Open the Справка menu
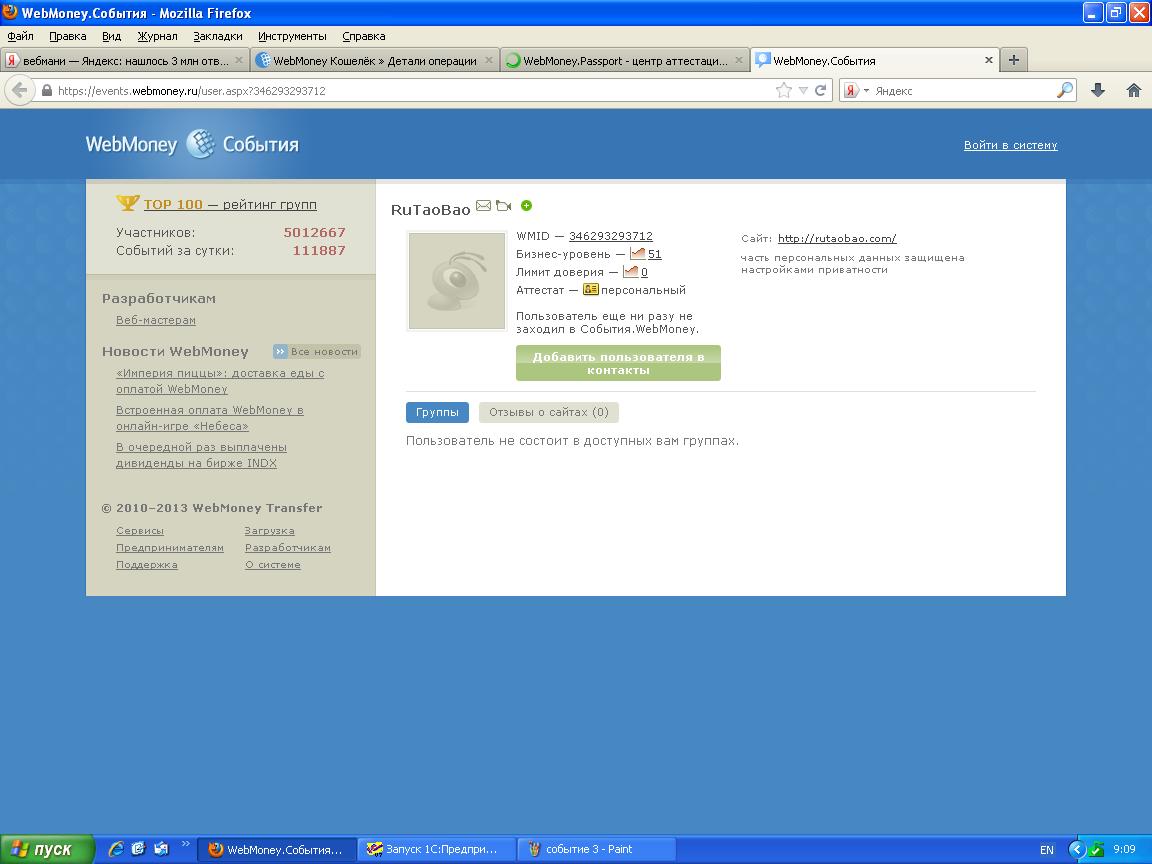1152x864 pixels. pyautogui.click(x=364, y=36)
